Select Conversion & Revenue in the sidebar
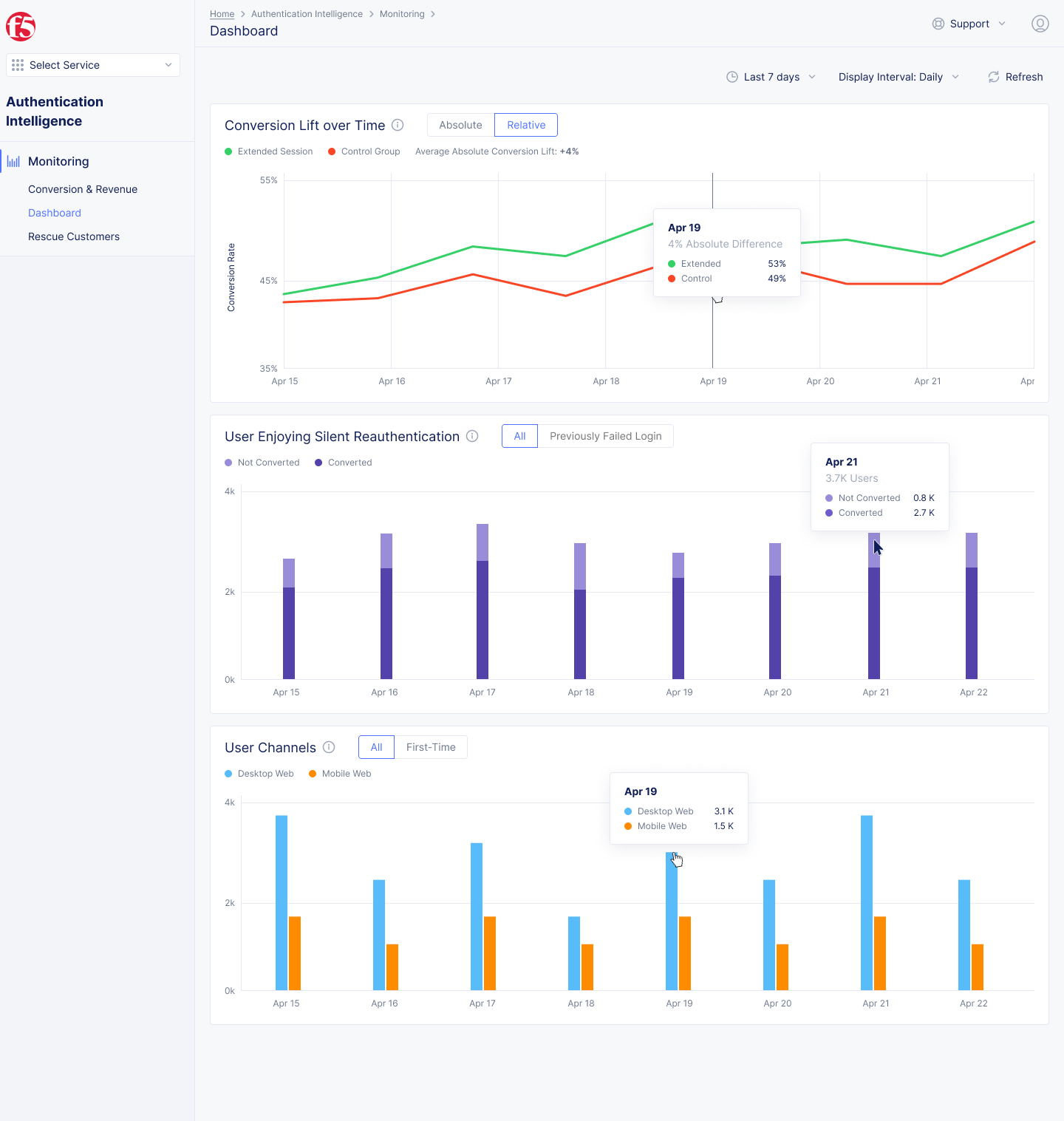This screenshot has height=1121, width=1064. click(82, 189)
